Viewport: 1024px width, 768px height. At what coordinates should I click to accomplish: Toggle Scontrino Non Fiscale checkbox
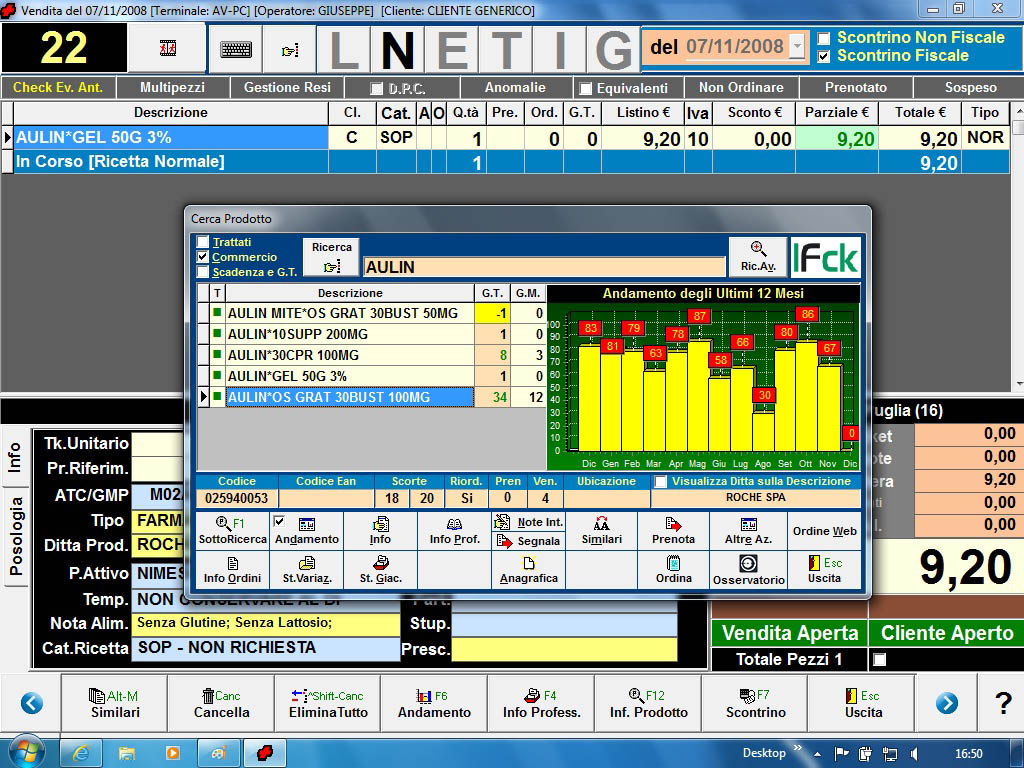[x=824, y=38]
